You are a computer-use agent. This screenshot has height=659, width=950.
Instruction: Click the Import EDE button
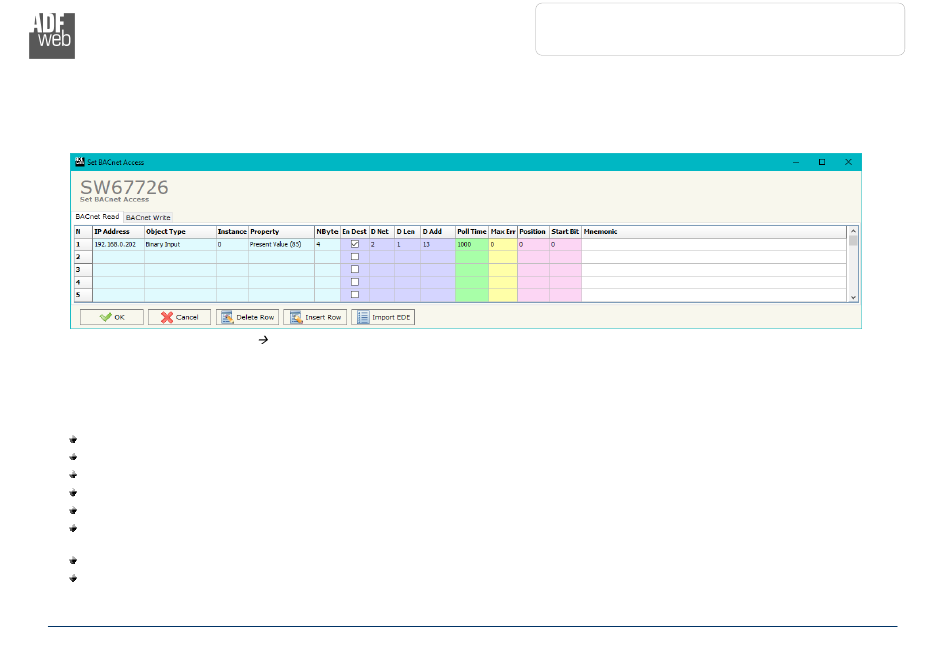pos(383,317)
